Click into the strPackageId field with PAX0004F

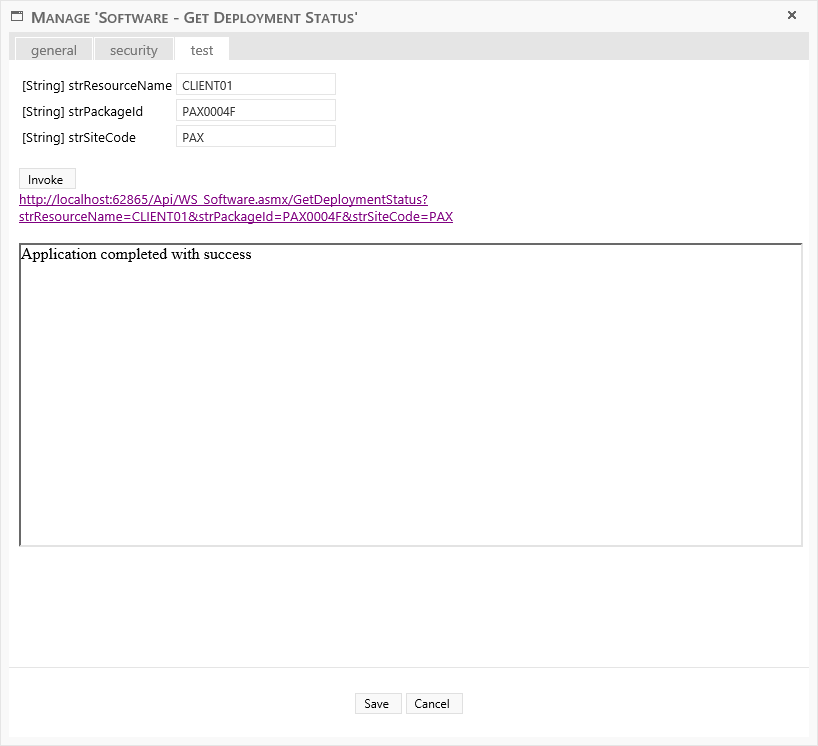pyautogui.click(x=255, y=111)
